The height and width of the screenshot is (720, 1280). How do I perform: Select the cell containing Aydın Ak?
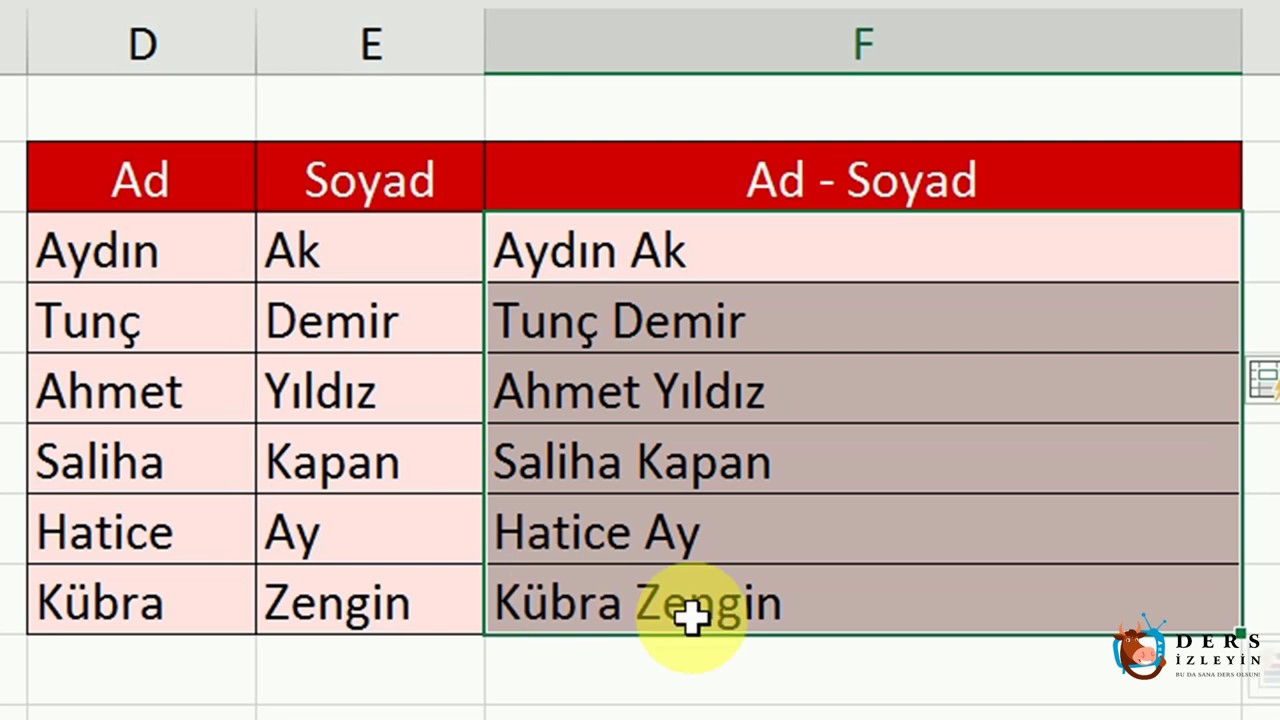pyautogui.click(x=863, y=247)
